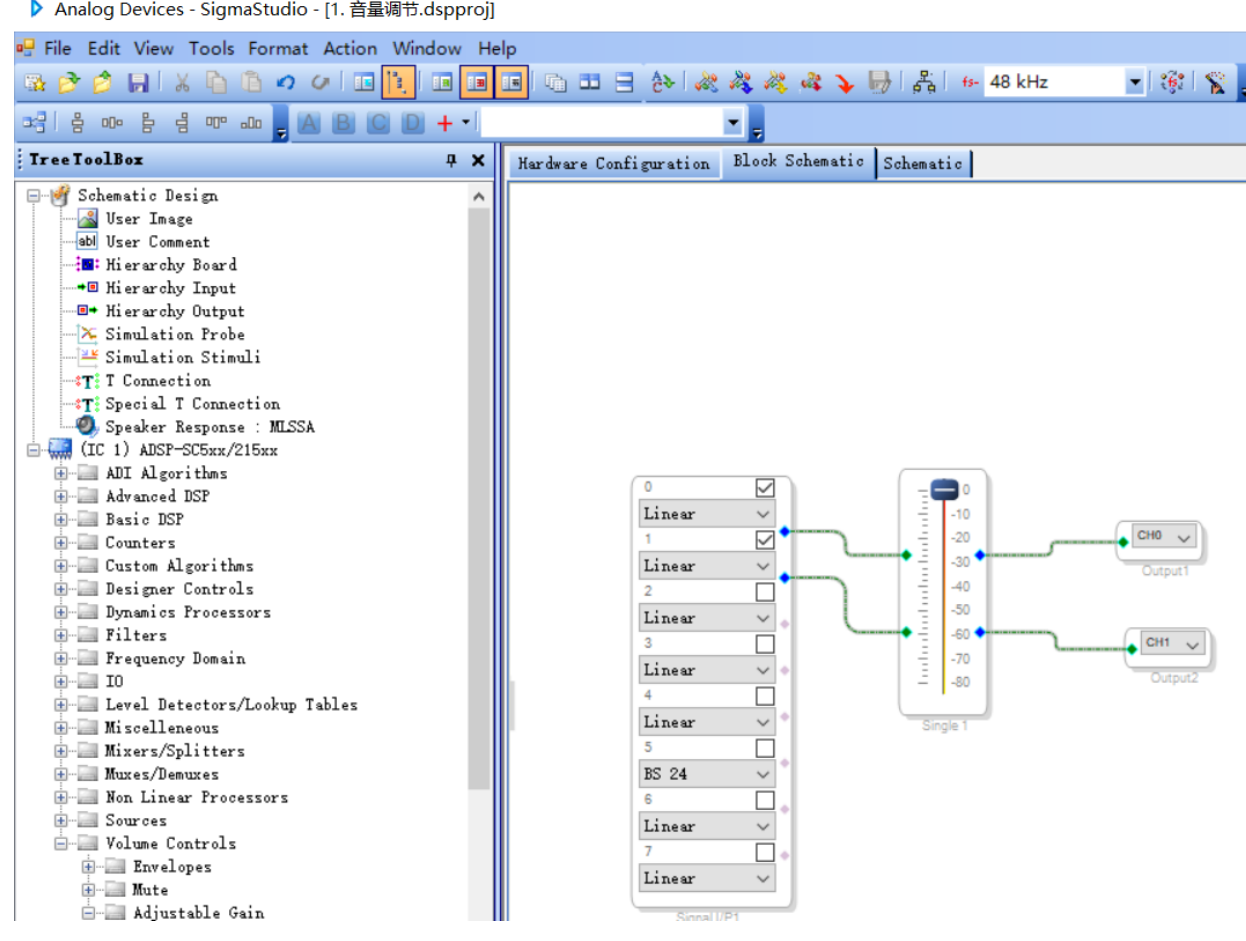Click the B preset button
This screenshot has height=941, width=1246.
[344, 123]
